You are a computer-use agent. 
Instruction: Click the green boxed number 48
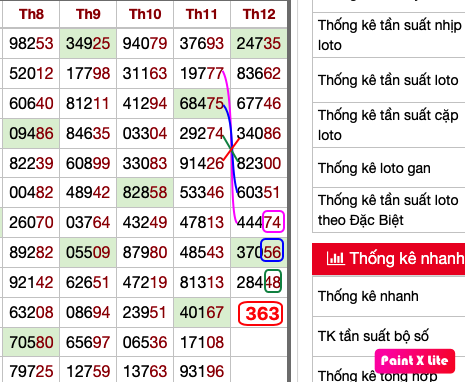(273, 281)
